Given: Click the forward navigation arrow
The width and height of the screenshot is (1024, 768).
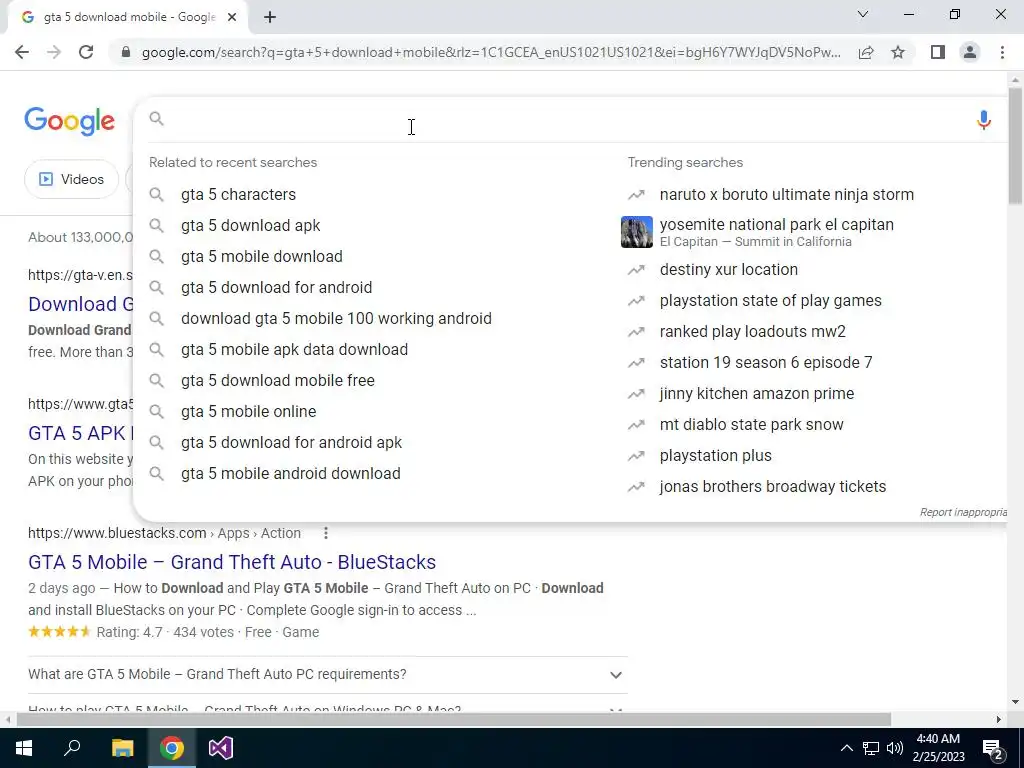Looking at the screenshot, I should tap(54, 52).
